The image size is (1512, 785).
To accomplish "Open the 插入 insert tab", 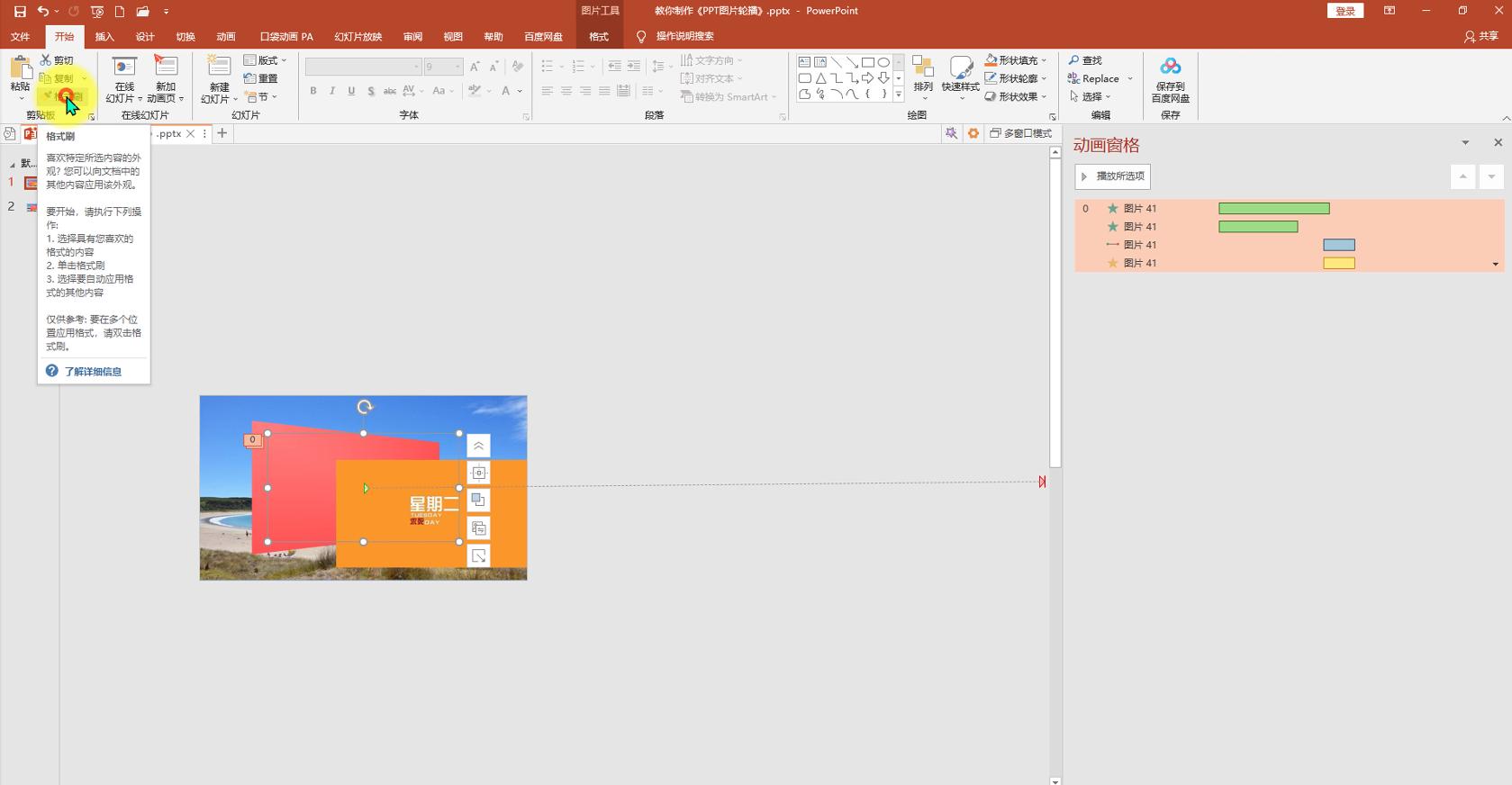I will [104, 37].
